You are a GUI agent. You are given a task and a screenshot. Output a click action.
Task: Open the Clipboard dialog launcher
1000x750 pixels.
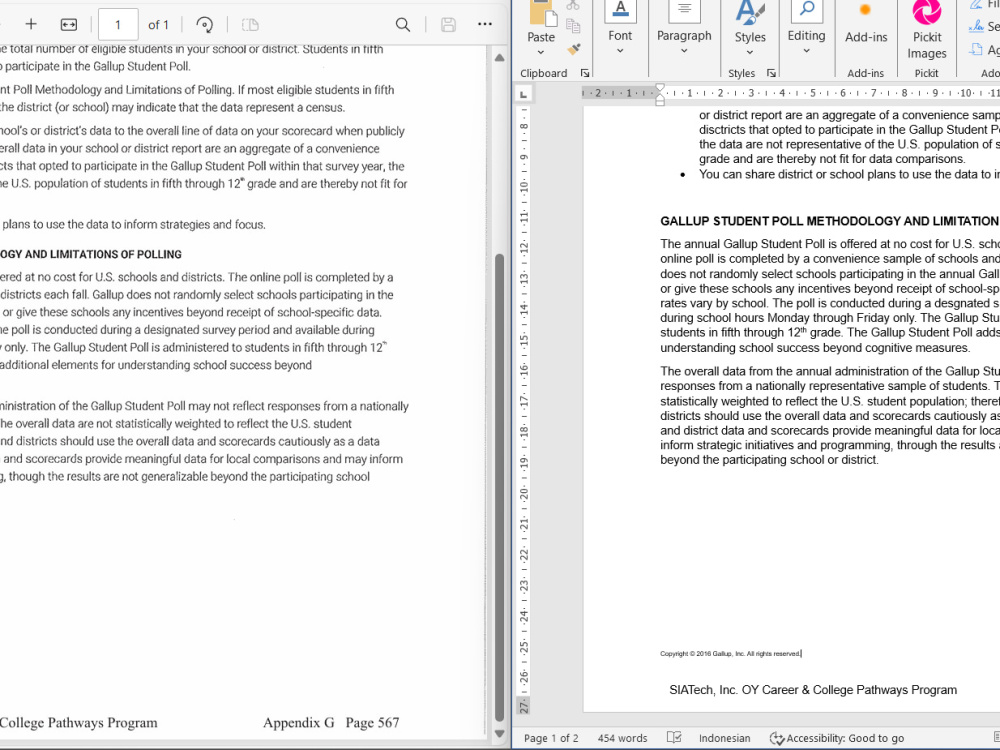[585, 73]
